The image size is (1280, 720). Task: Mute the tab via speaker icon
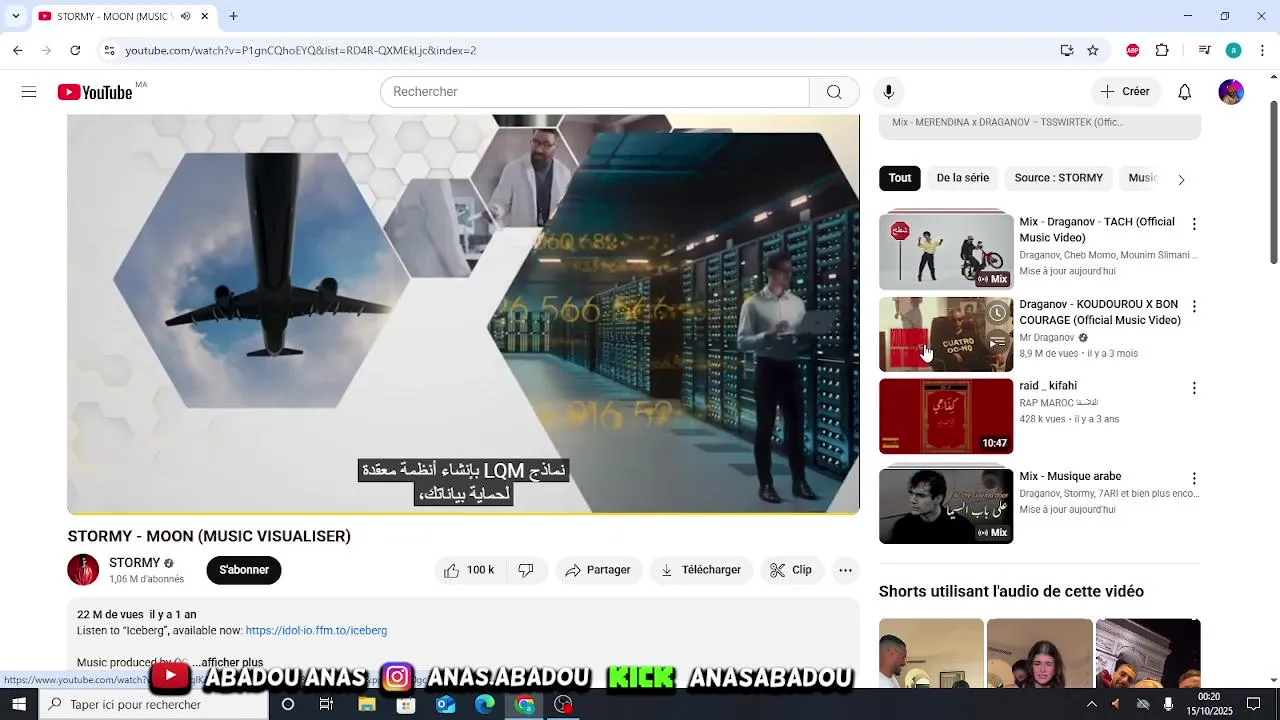click(186, 16)
